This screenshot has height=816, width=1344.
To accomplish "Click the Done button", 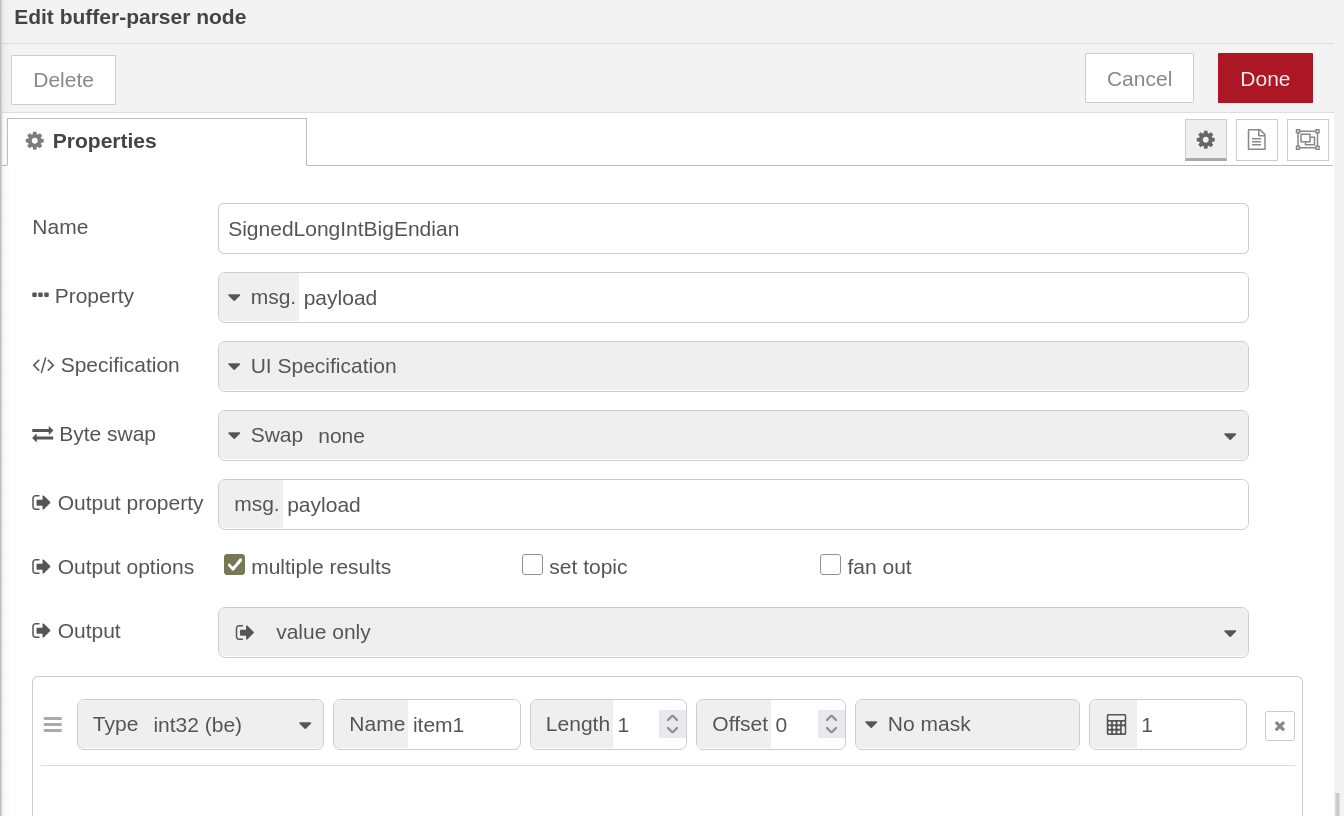I will tap(1265, 78).
